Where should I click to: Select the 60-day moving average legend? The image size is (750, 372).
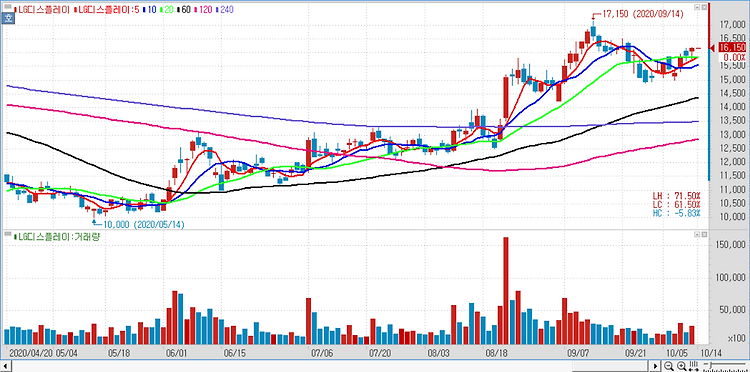[x=184, y=10]
